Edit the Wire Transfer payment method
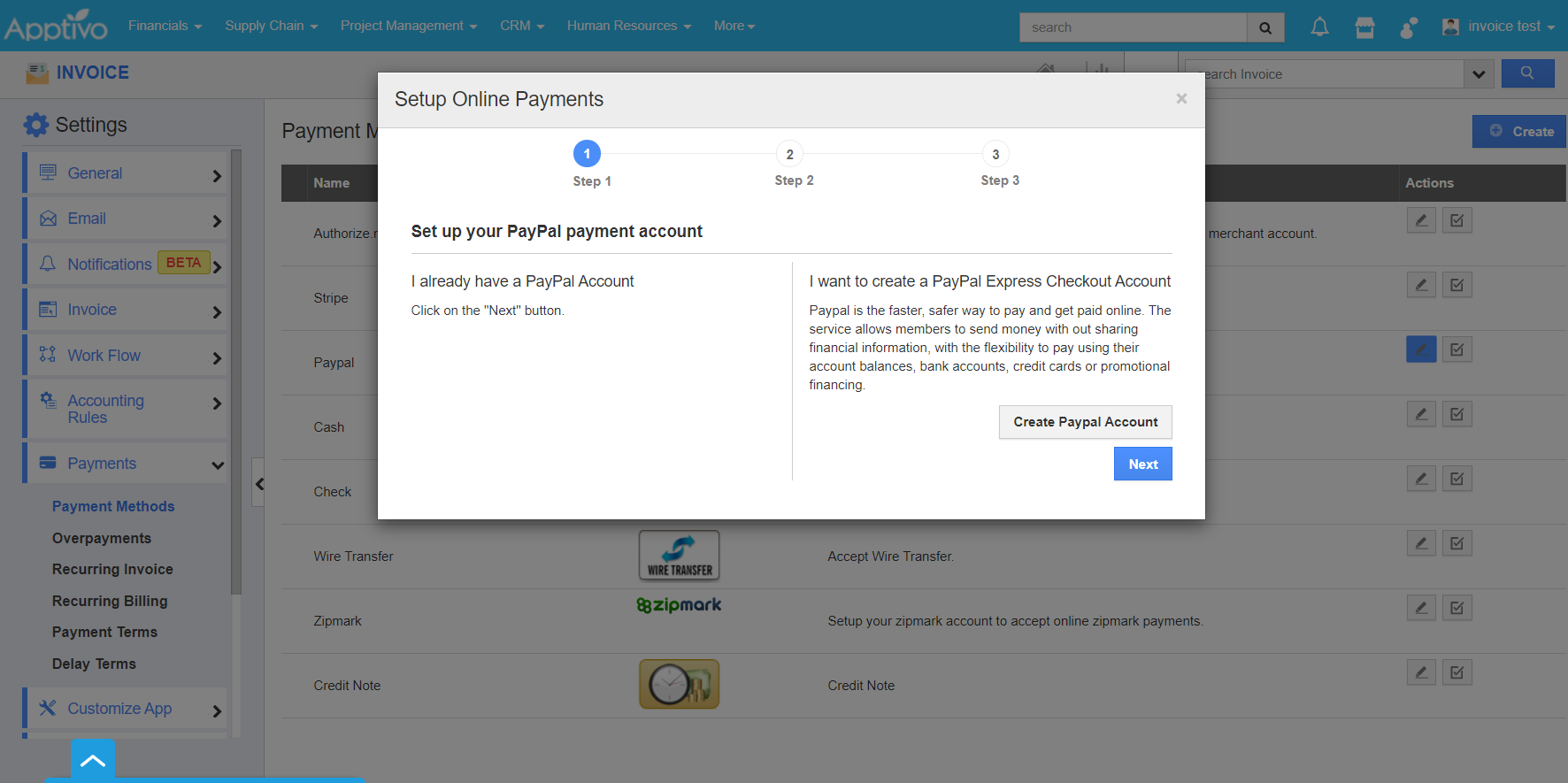The width and height of the screenshot is (1568, 783). pos(1421,543)
